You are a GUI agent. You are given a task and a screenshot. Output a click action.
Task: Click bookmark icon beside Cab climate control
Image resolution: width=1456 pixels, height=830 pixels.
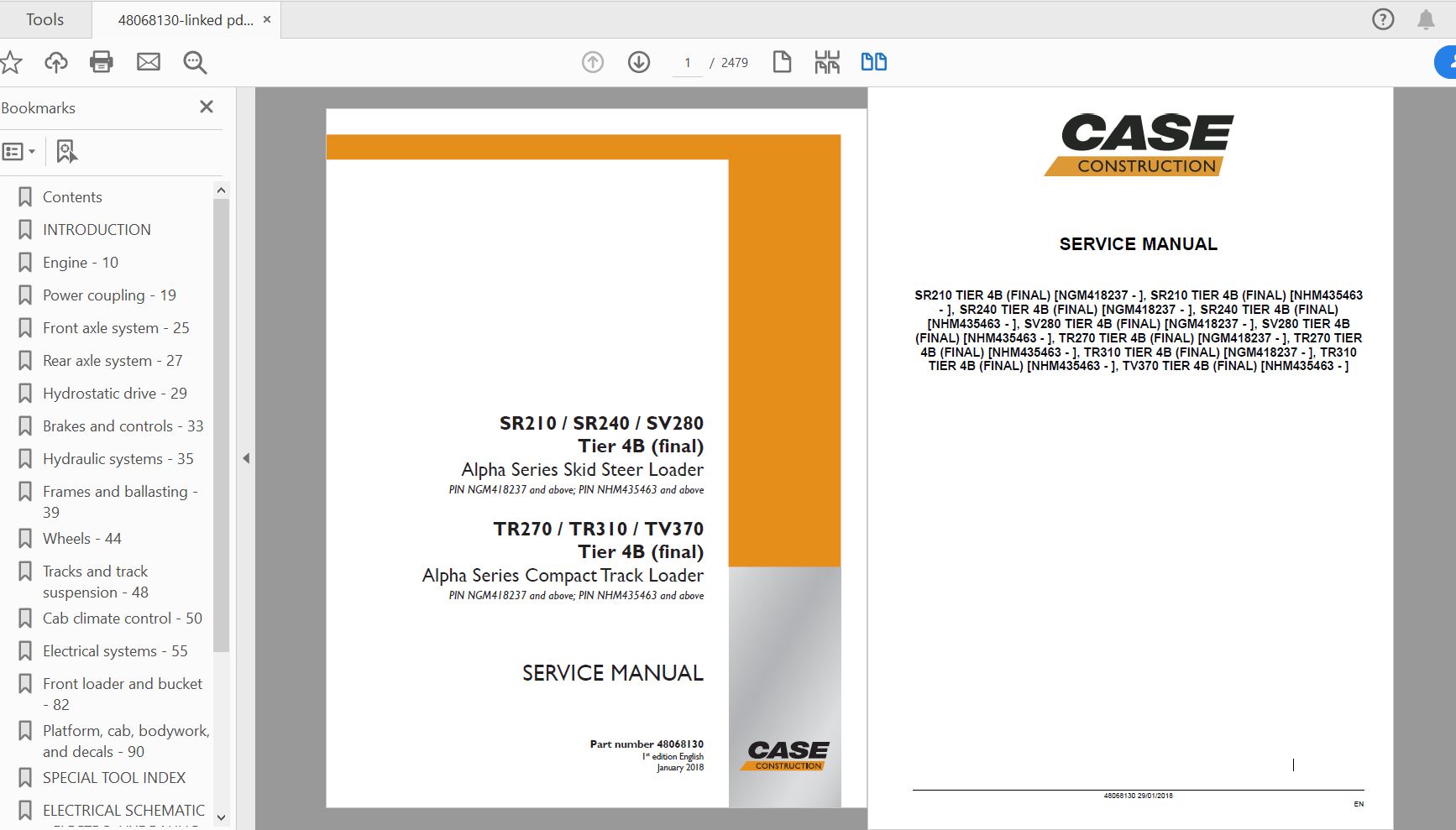[x=25, y=619]
